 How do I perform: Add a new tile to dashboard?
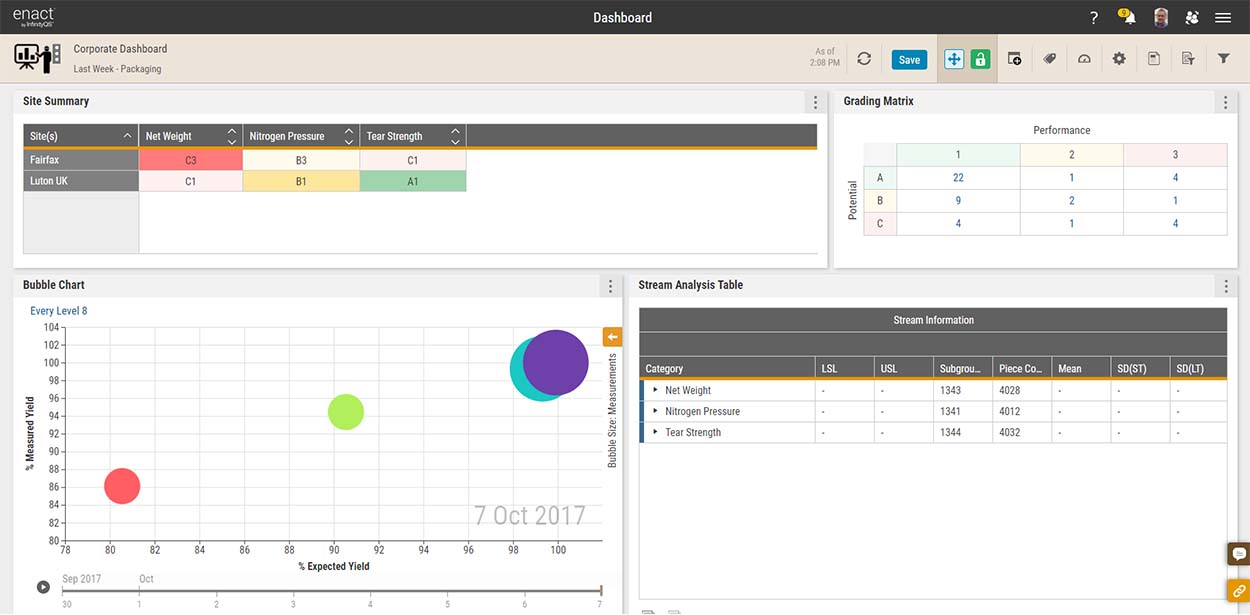pyautogui.click(x=1014, y=59)
